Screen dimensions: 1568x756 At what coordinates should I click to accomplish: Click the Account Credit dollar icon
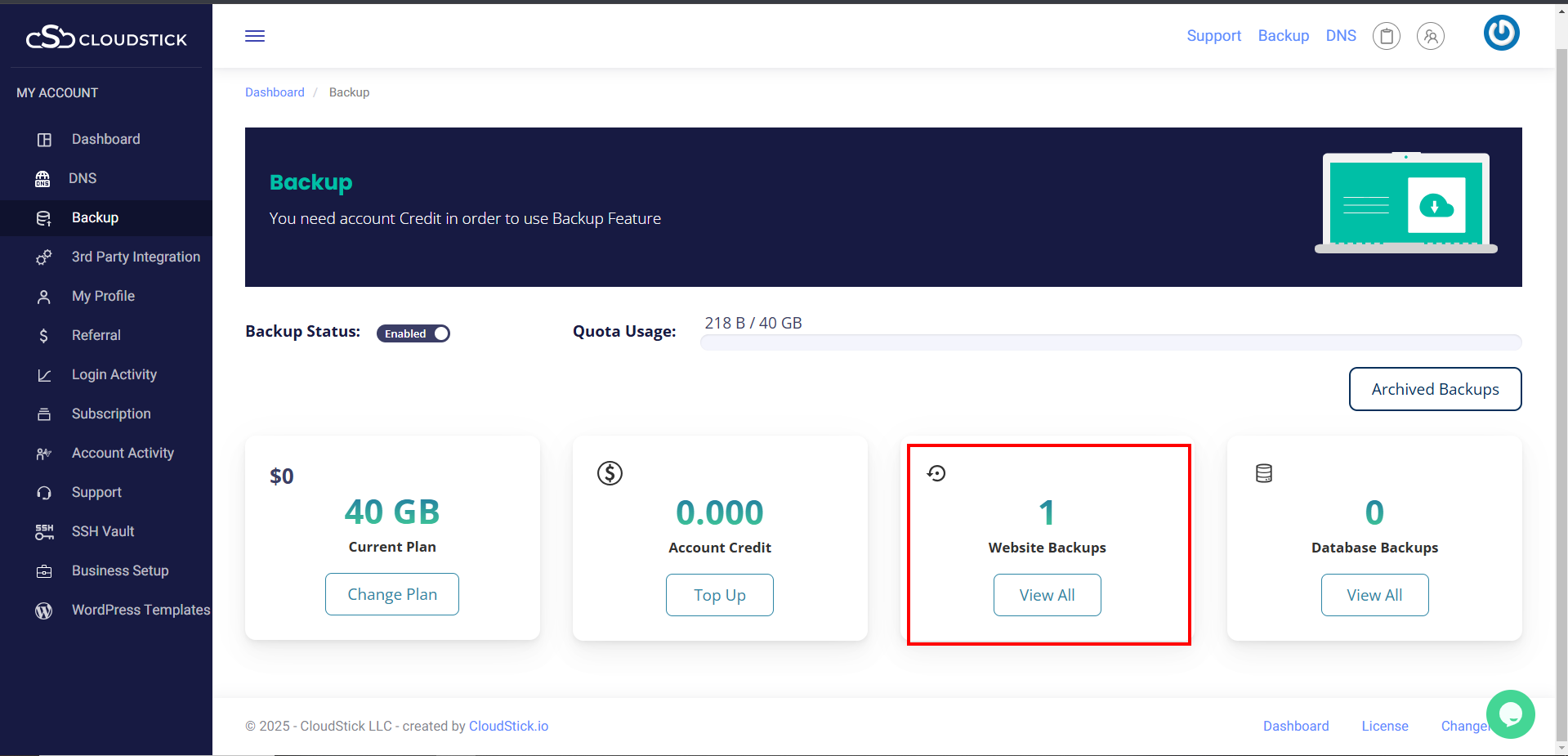(610, 473)
